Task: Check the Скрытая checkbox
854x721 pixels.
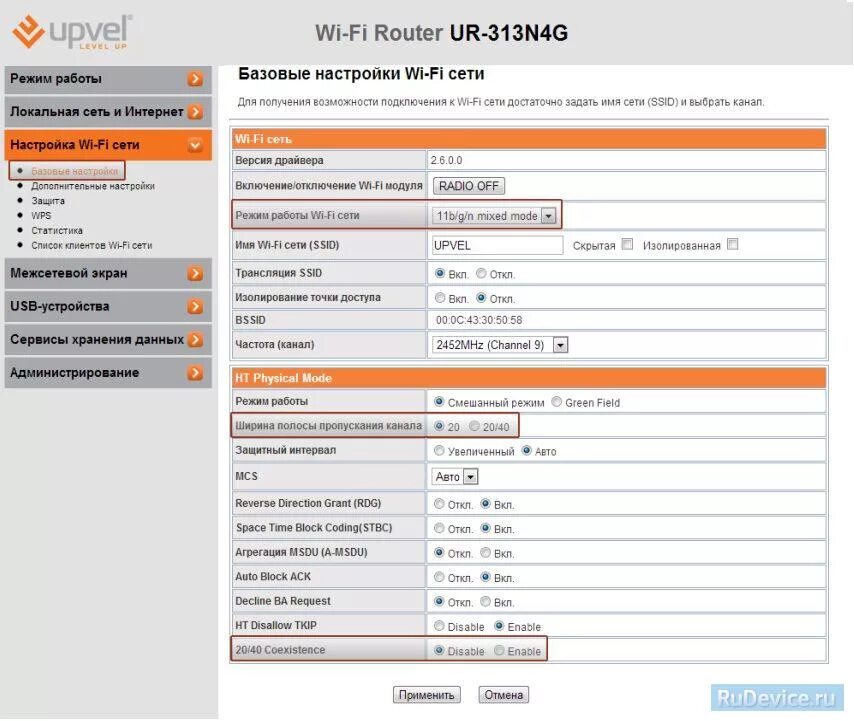Action: click(x=628, y=243)
